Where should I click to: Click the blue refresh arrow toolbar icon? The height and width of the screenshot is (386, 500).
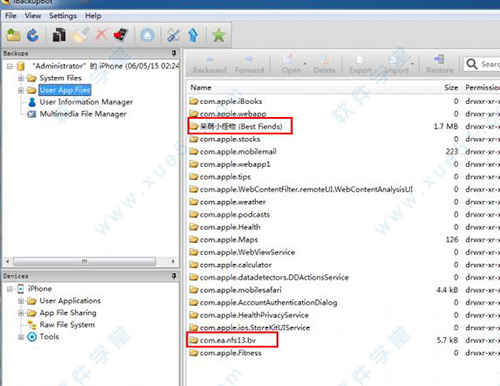(33, 35)
